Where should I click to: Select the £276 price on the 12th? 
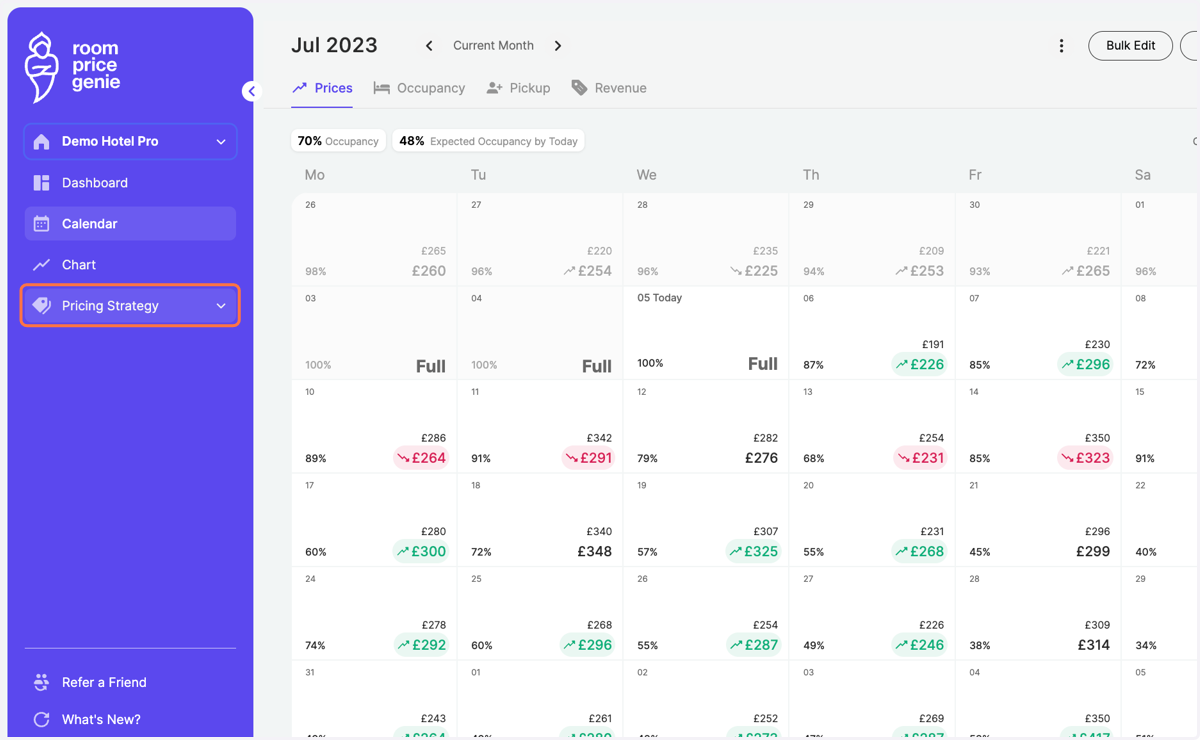762,458
